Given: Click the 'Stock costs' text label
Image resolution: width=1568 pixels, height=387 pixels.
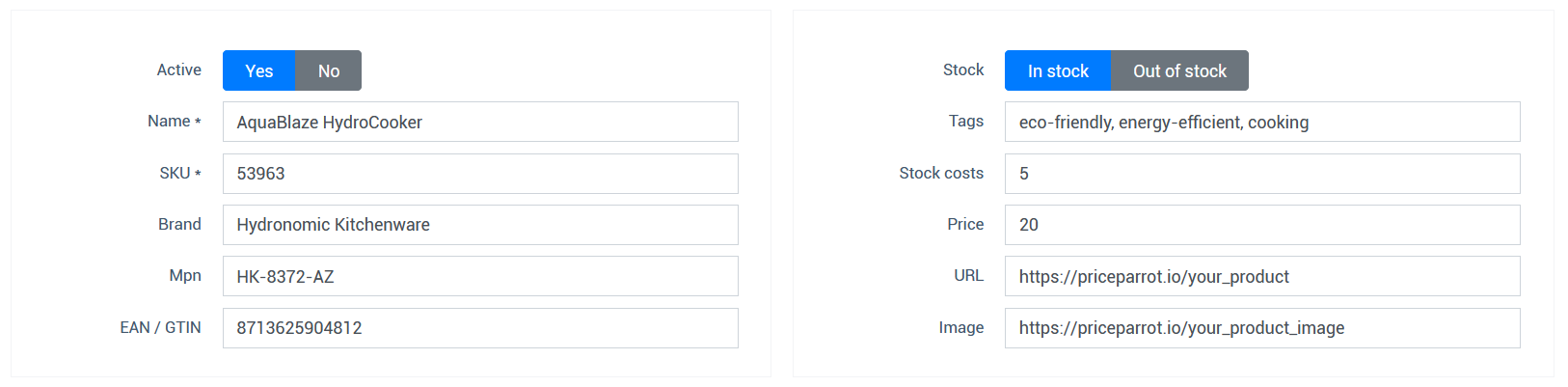Looking at the screenshot, I should pyautogui.click(x=941, y=174).
